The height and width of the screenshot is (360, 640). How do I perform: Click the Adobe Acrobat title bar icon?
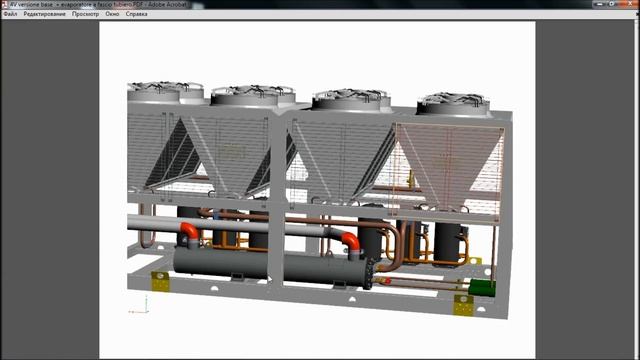(x=5, y=4)
